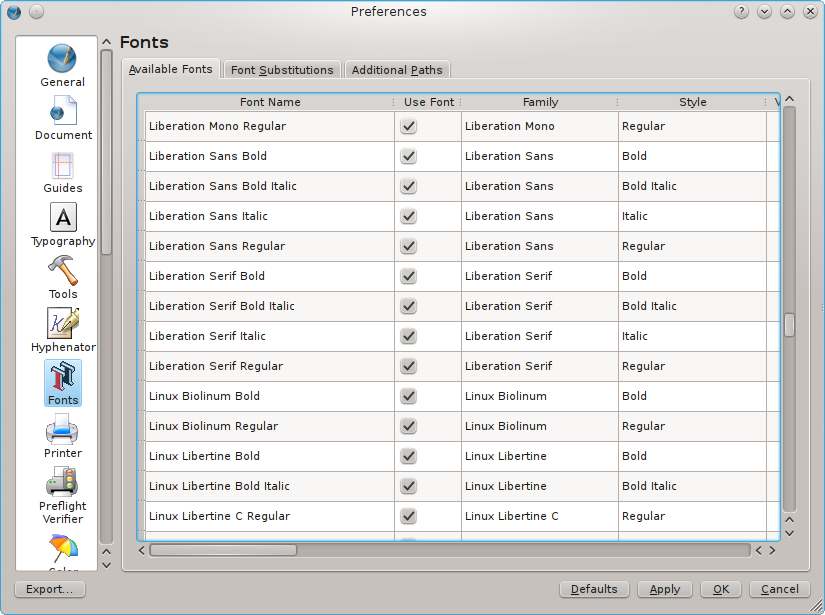Uncheck Use Font for Linux Biolinum Bold
Image resolution: width=825 pixels, height=615 pixels.
[408, 396]
